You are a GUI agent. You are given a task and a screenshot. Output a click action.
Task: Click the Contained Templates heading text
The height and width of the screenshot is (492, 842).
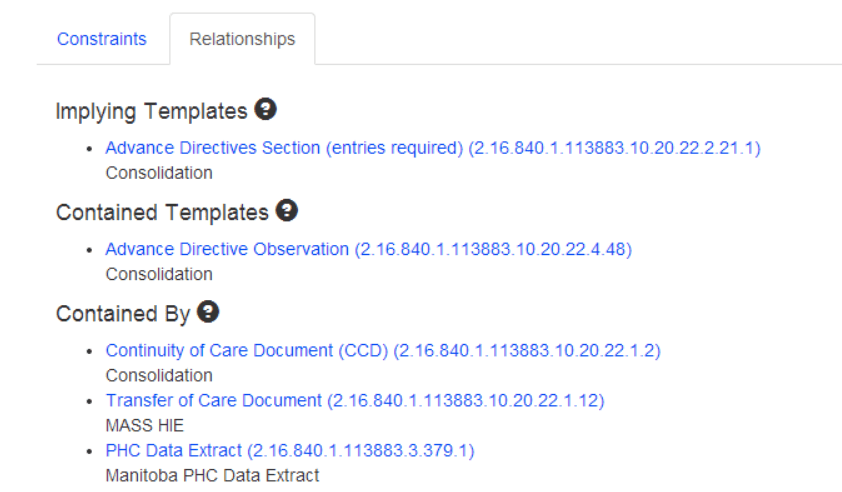pos(162,212)
